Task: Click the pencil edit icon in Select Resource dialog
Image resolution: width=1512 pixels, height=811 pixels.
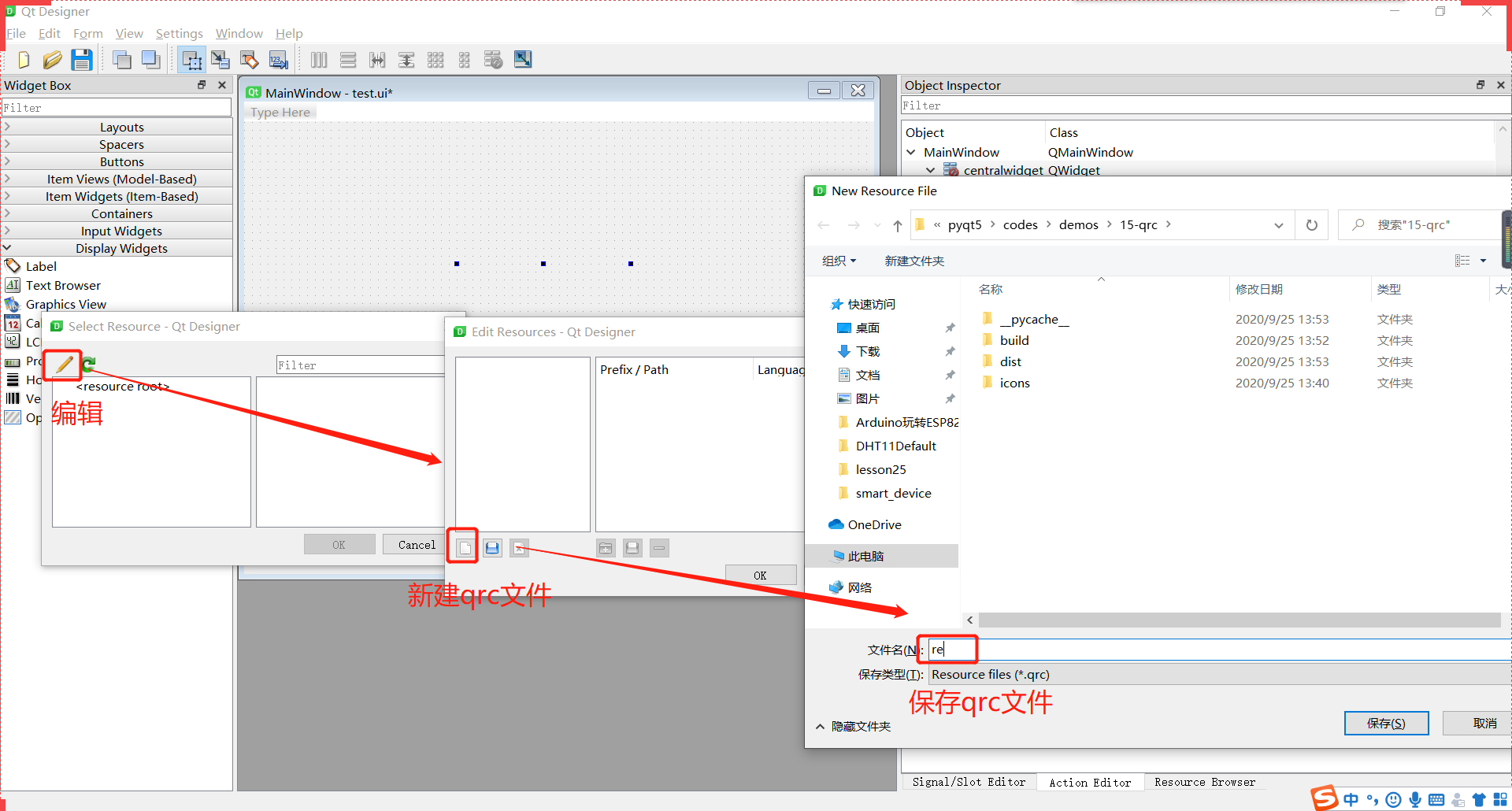Action: tap(62, 365)
